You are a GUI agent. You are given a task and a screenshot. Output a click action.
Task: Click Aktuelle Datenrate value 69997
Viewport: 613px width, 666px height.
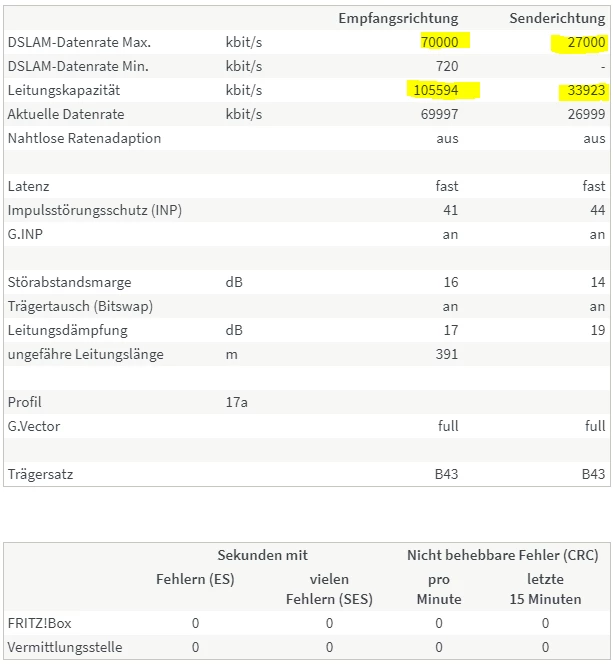(439, 114)
